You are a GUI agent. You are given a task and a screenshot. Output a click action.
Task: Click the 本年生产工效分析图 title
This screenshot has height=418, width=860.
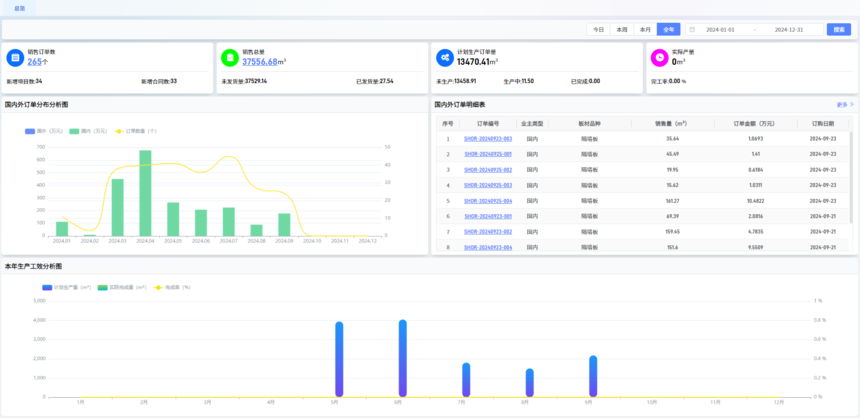pos(33,266)
